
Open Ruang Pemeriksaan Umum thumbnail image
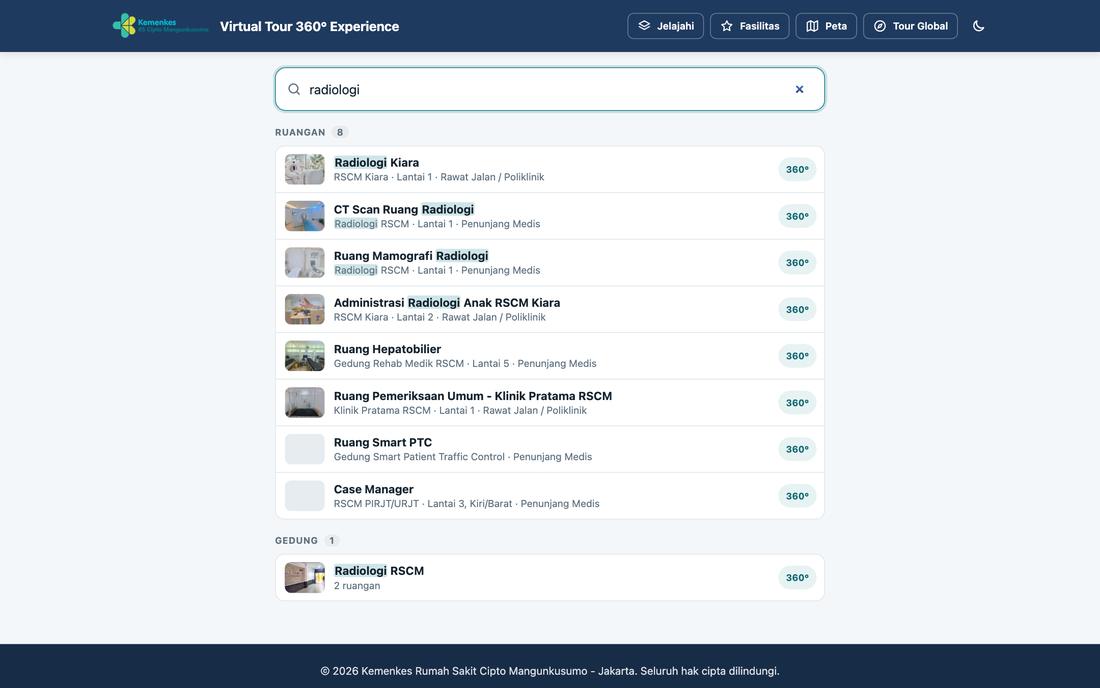click(x=304, y=403)
